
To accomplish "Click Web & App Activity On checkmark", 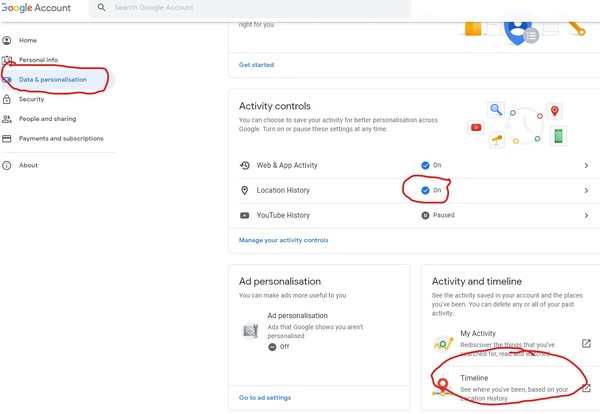I will [425, 165].
